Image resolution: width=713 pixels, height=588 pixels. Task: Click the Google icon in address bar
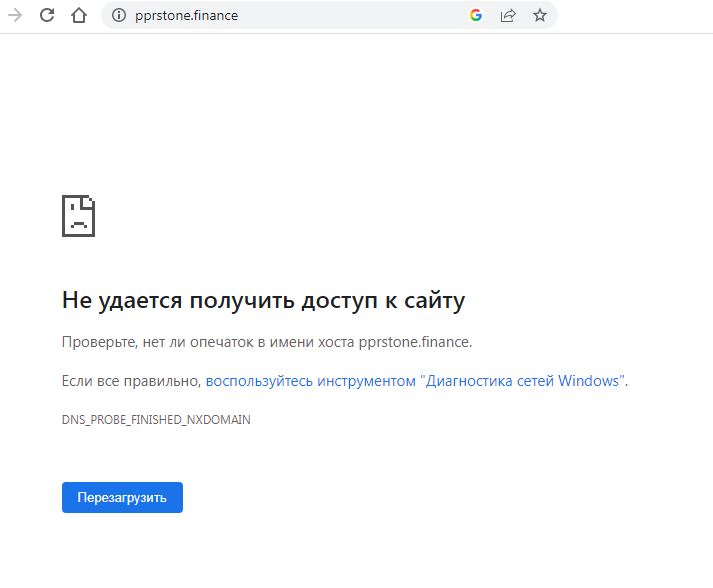[x=476, y=15]
